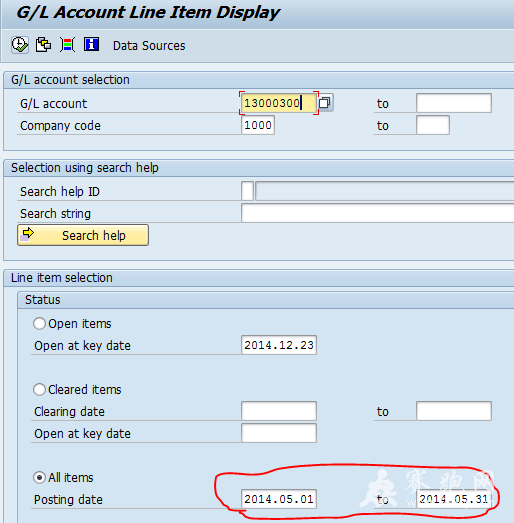Image resolution: width=514 pixels, height=523 pixels.
Task: Click the Clearing date from field
Action: 279,411
